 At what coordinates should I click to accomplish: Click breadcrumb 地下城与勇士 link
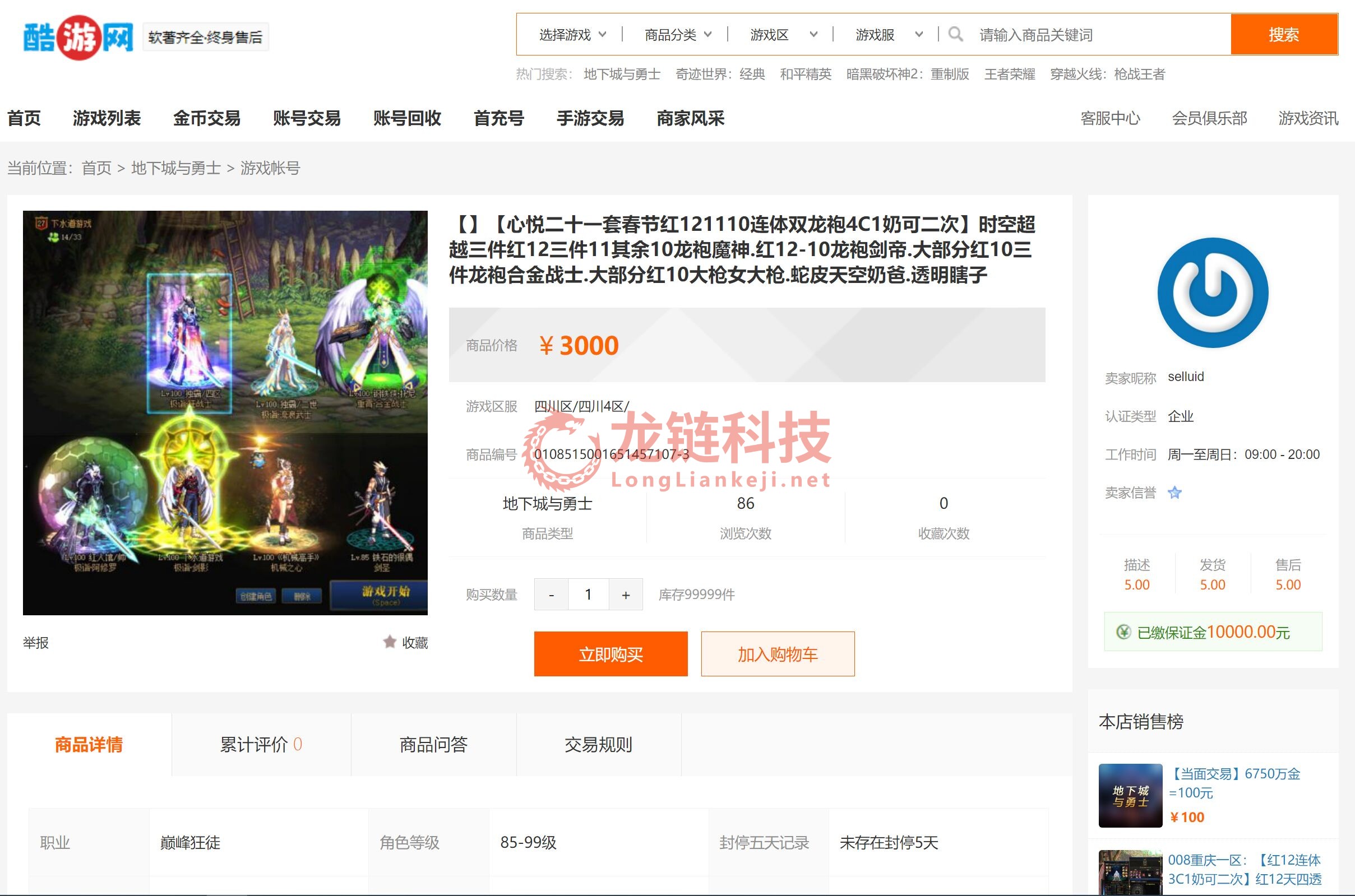tap(176, 168)
